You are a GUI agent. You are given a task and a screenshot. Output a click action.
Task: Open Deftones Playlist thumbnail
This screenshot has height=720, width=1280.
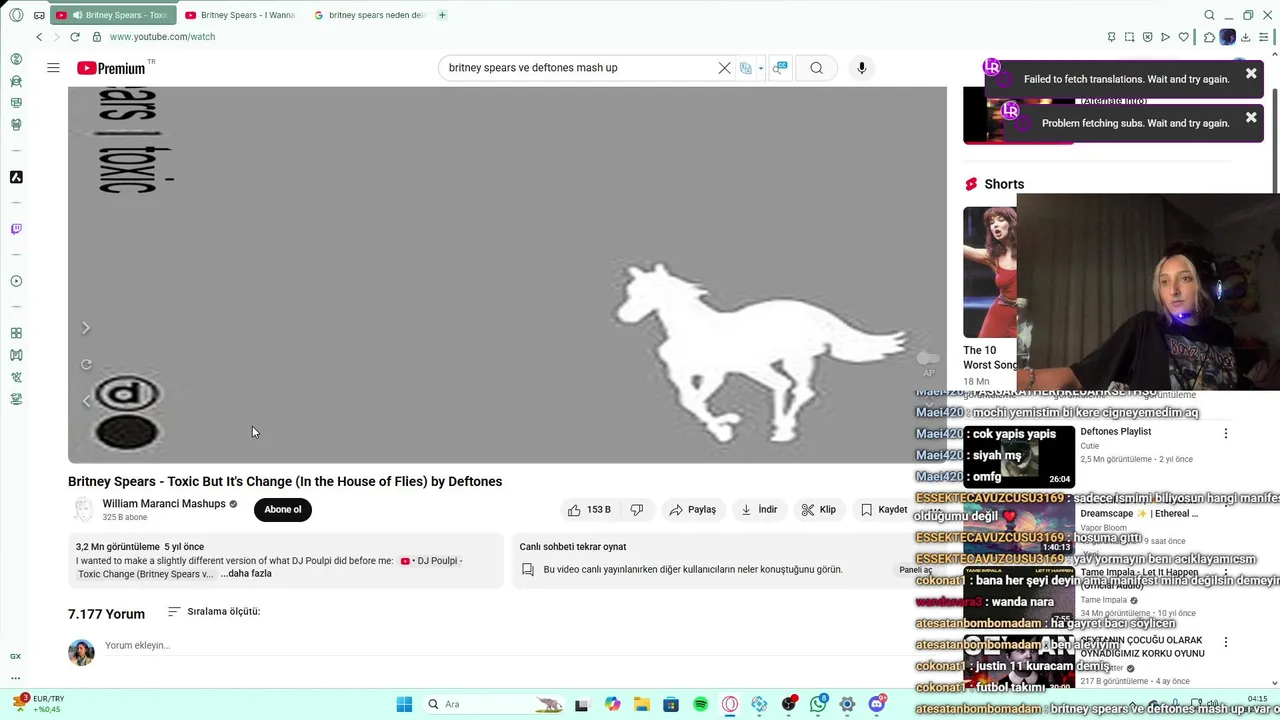point(1019,457)
